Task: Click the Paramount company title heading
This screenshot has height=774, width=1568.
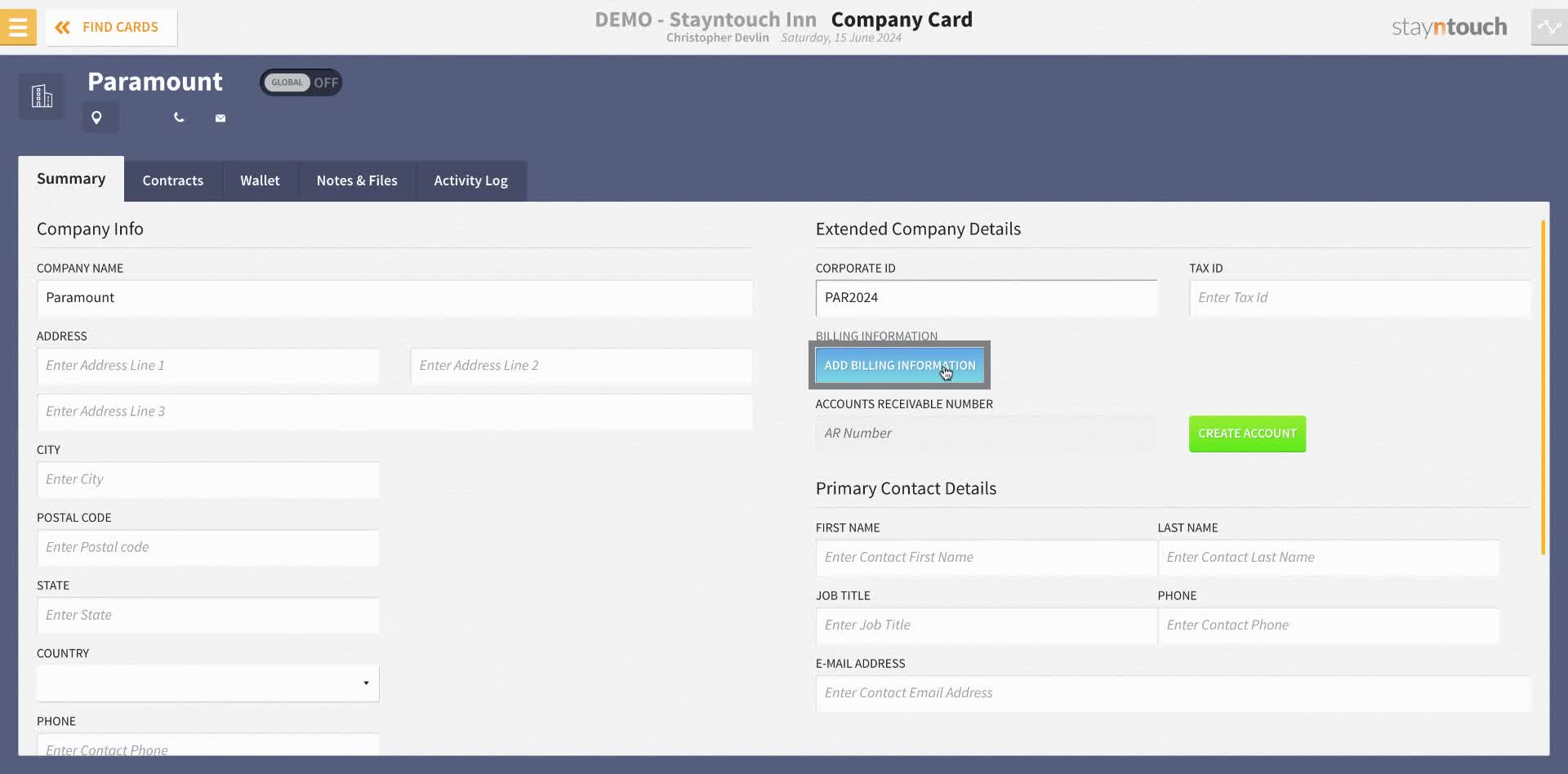Action: 155,82
